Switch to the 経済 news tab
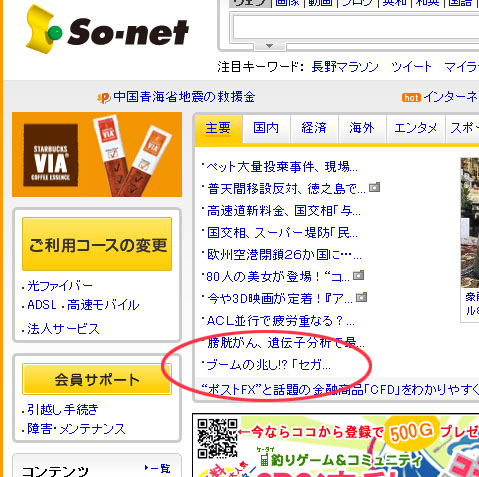The image size is (479, 477). 314,128
